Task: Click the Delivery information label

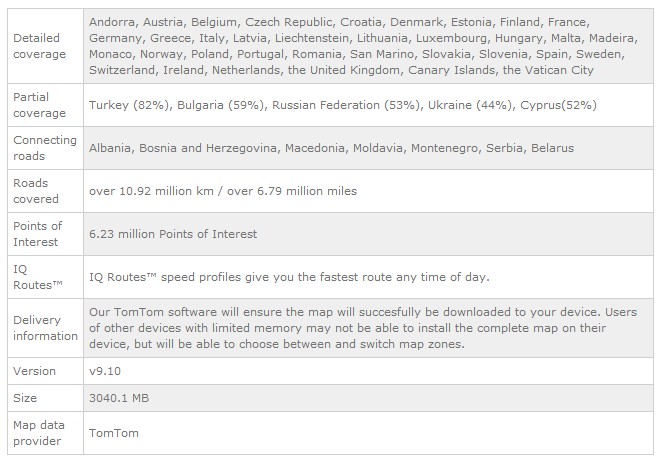Action: point(45,328)
